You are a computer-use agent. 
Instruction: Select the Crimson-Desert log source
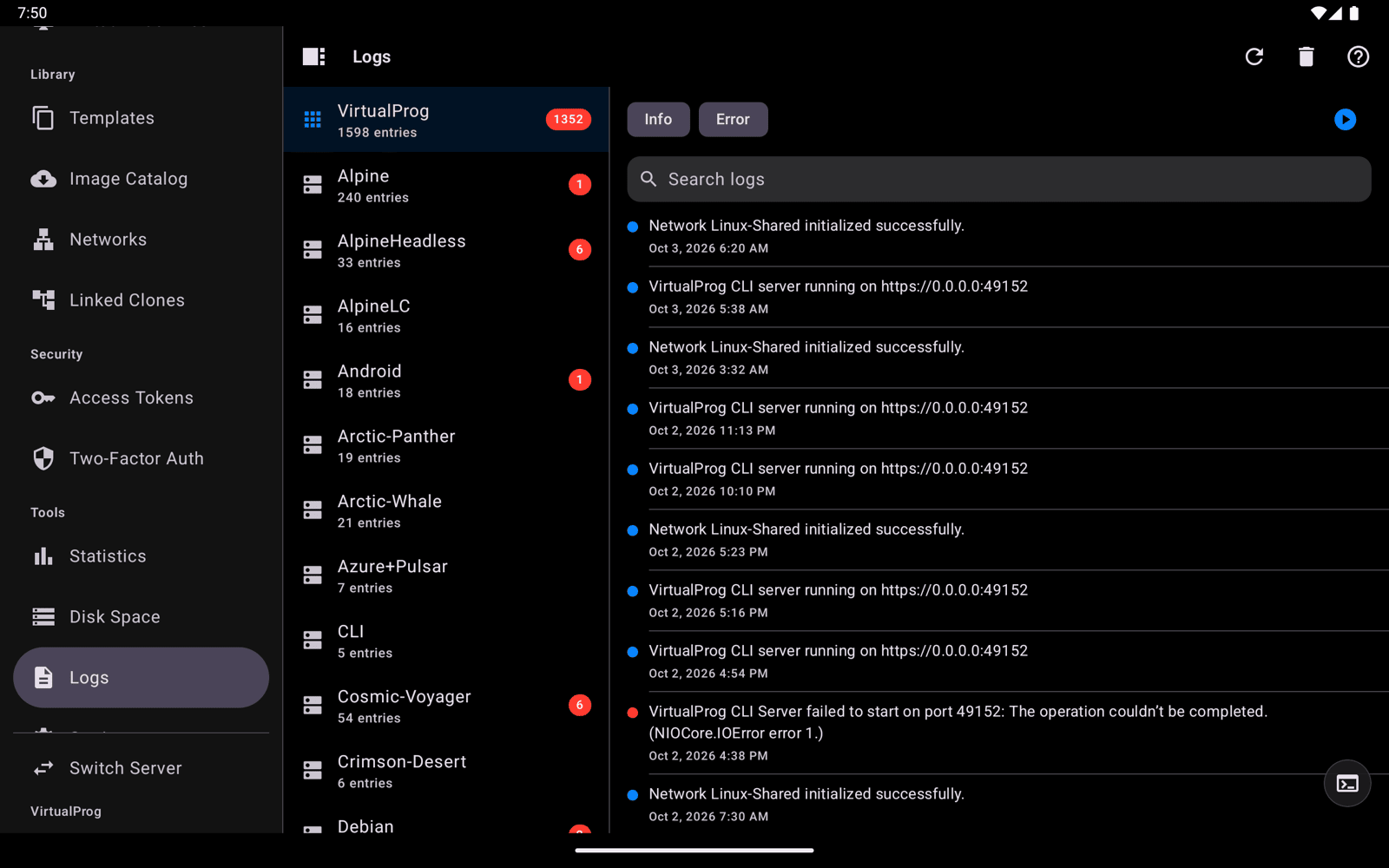pos(446,771)
